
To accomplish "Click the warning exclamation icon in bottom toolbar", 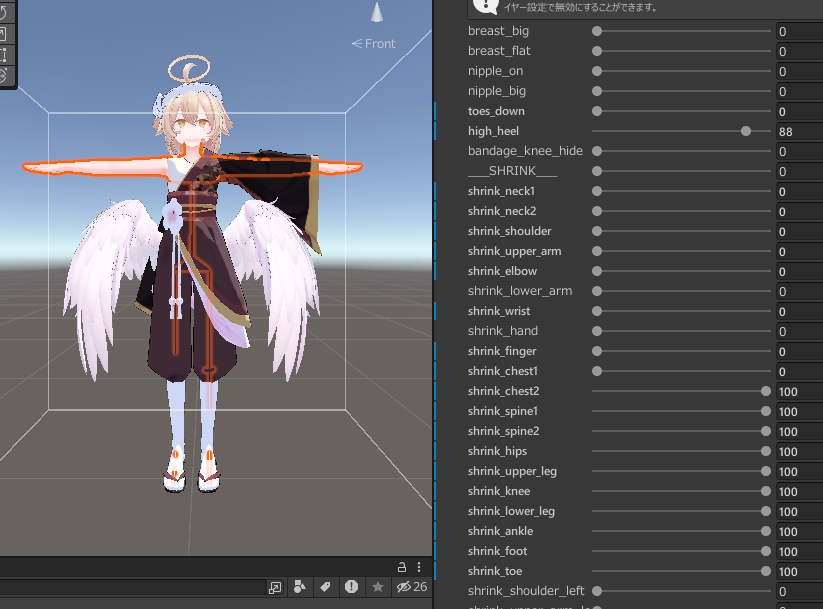I will [x=352, y=588].
